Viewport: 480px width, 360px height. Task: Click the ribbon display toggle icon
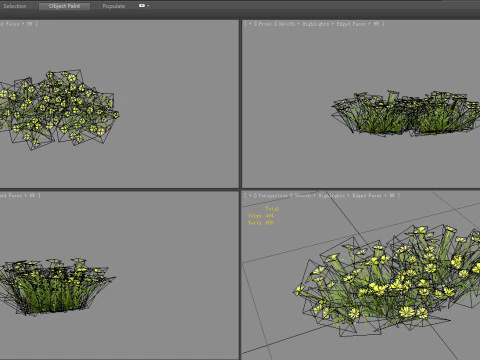tap(142, 6)
